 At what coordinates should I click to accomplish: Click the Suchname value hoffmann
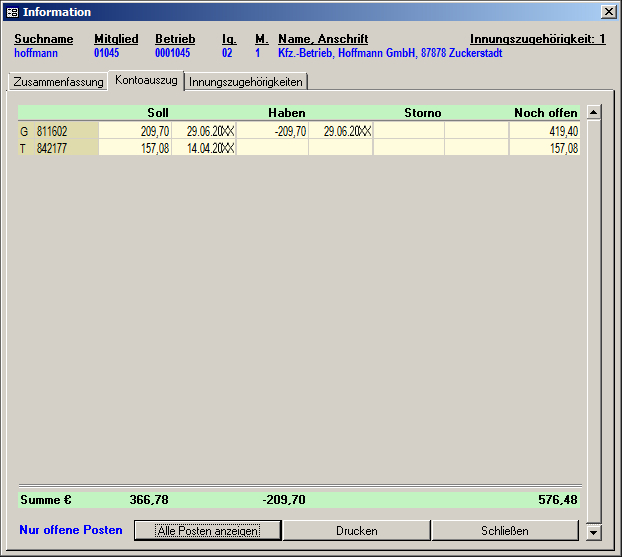coord(37,53)
